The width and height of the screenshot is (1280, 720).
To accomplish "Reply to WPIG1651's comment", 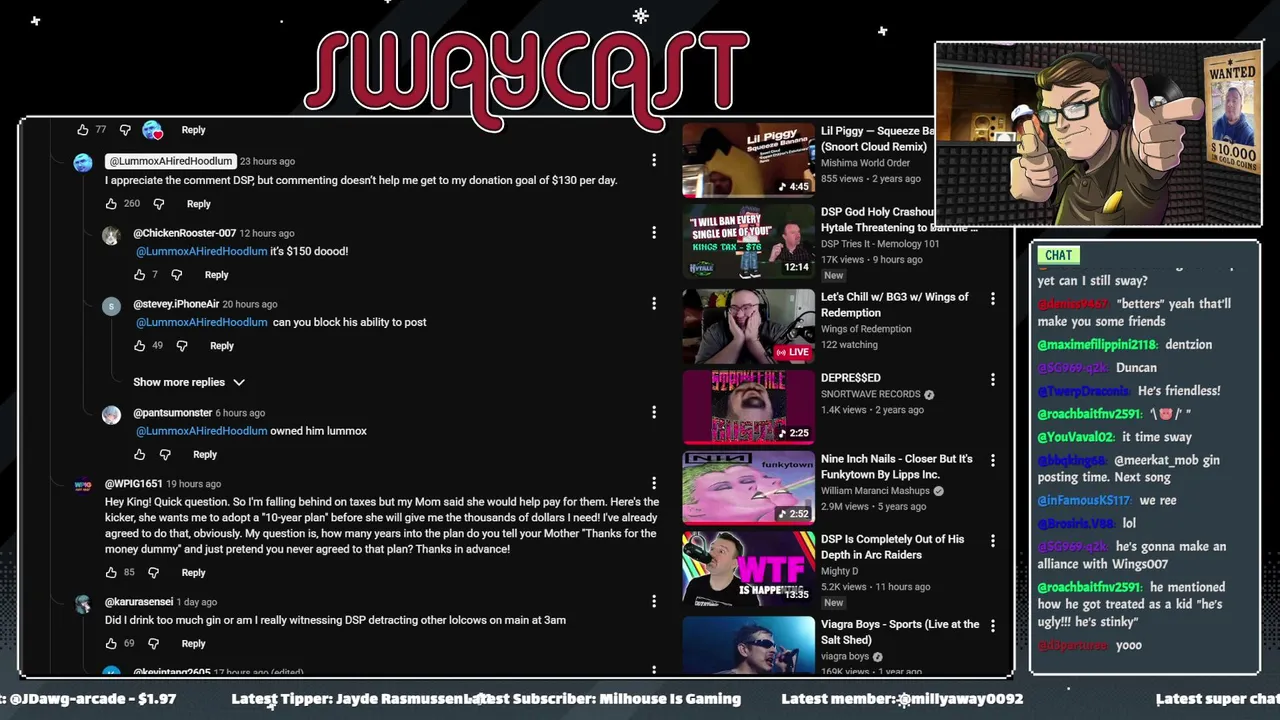I will pos(193,573).
